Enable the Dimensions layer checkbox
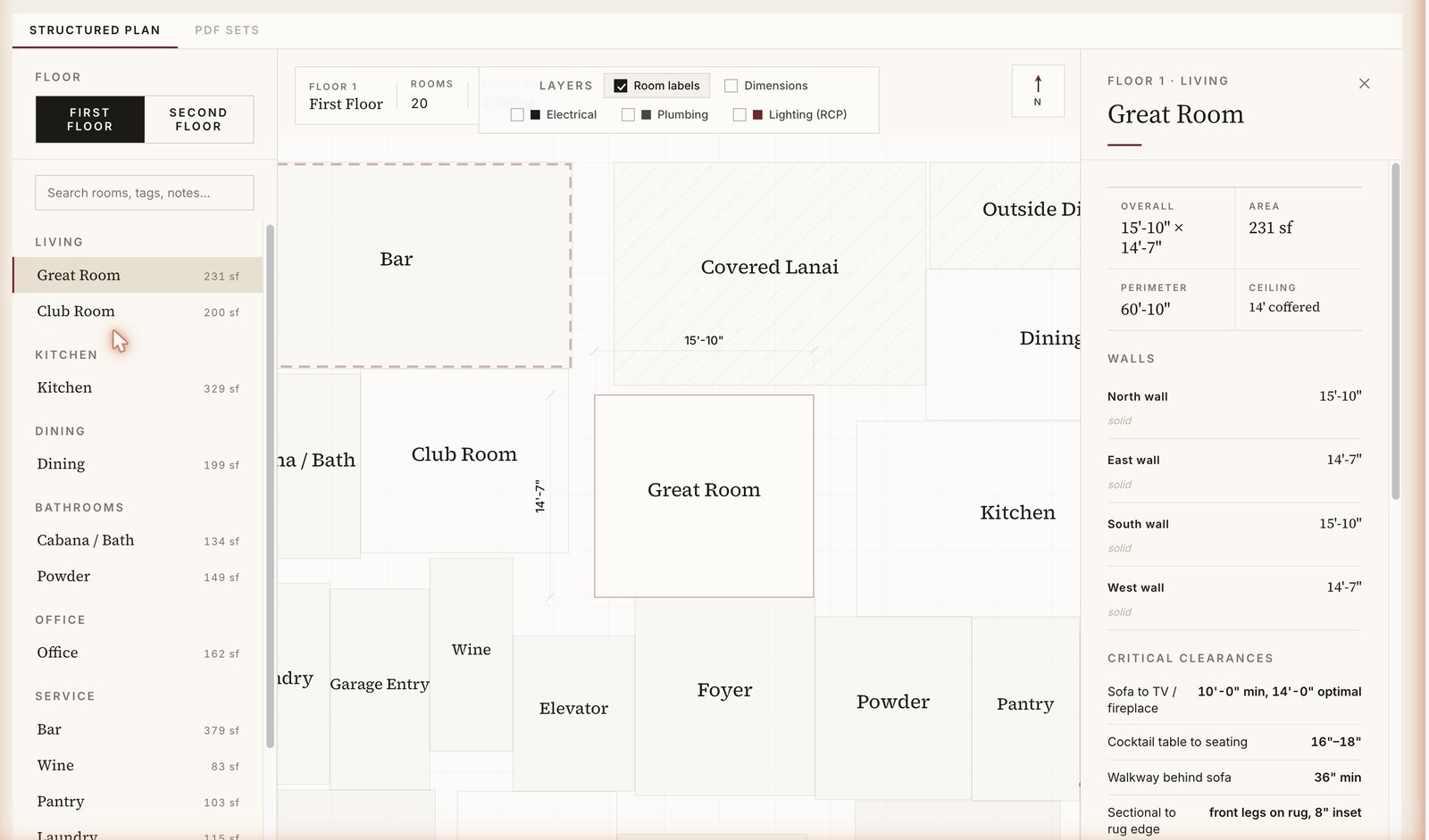Image resolution: width=1429 pixels, height=840 pixels. (x=731, y=87)
